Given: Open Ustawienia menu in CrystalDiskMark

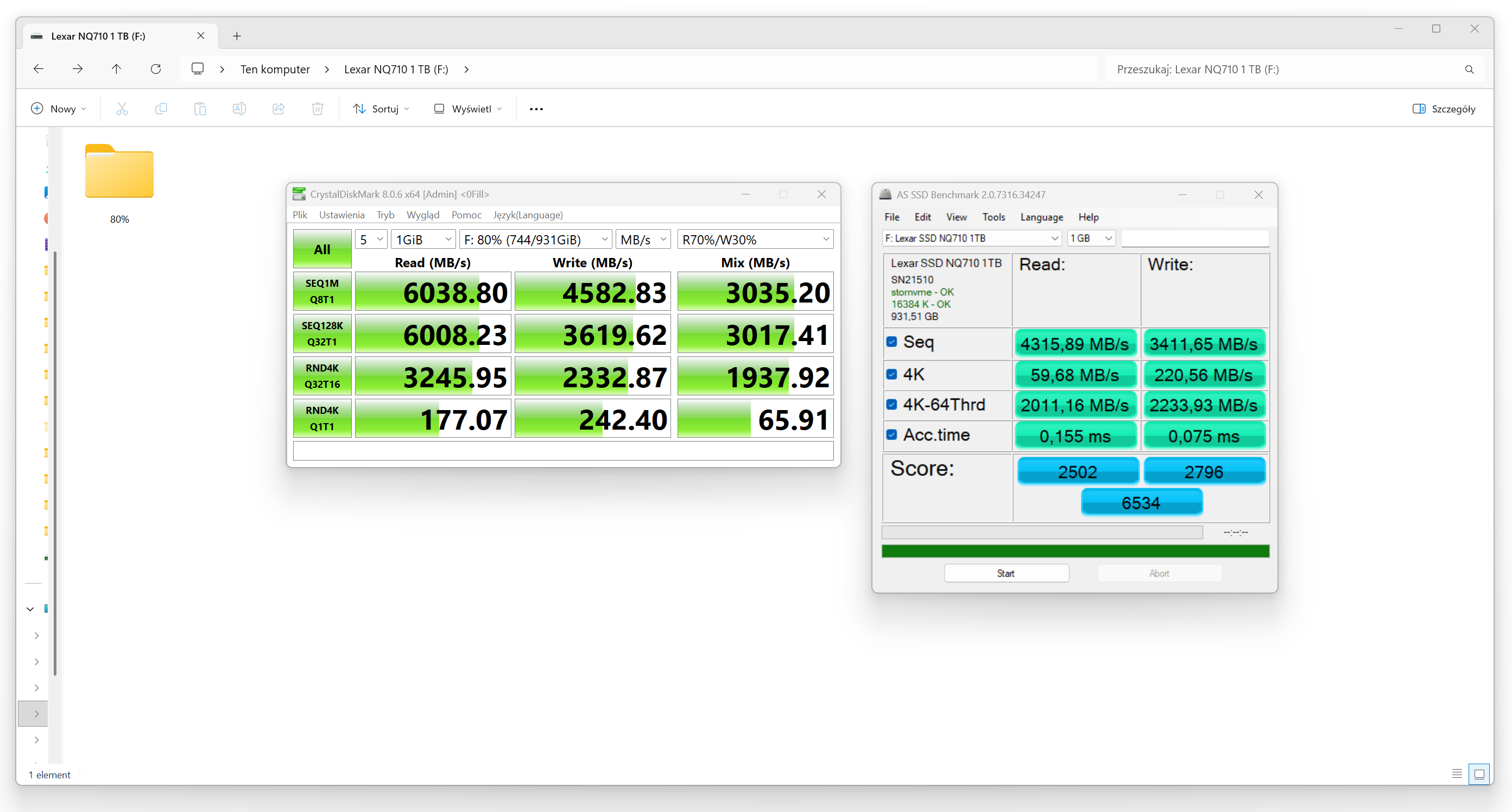Looking at the screenshot, I should [341, 215].
